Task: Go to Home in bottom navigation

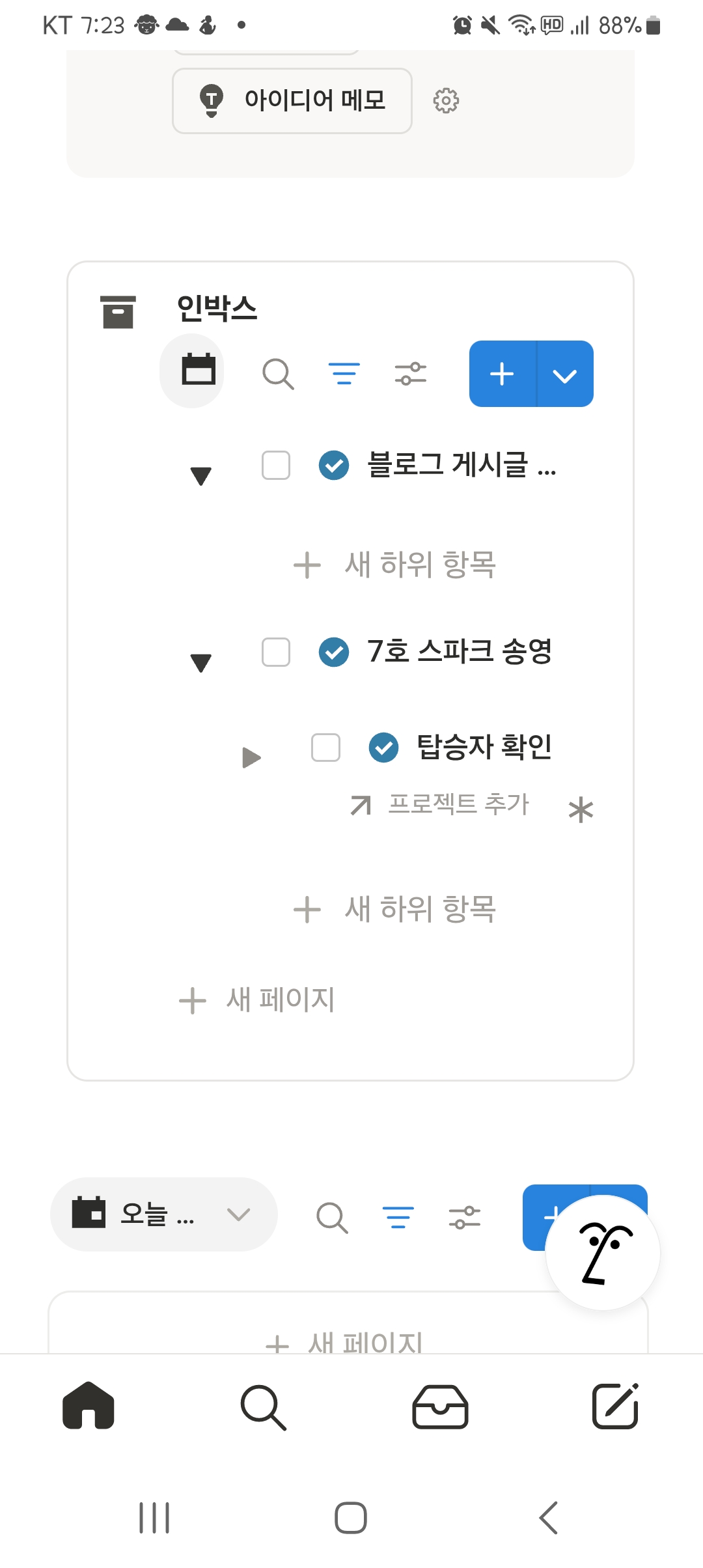Action: 89,1407
